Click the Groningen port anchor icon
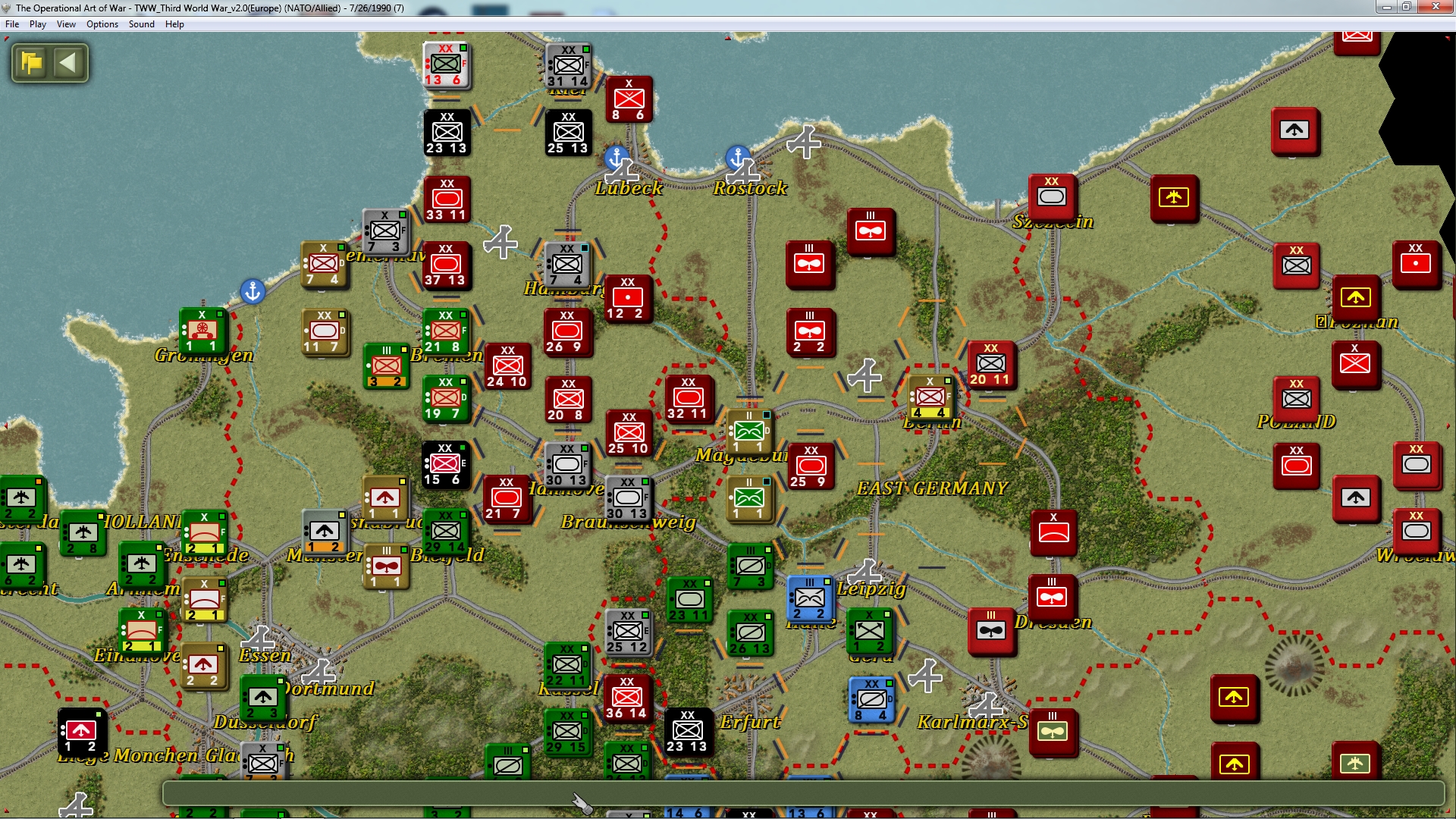1456x819 pixels. coord(253,291)
